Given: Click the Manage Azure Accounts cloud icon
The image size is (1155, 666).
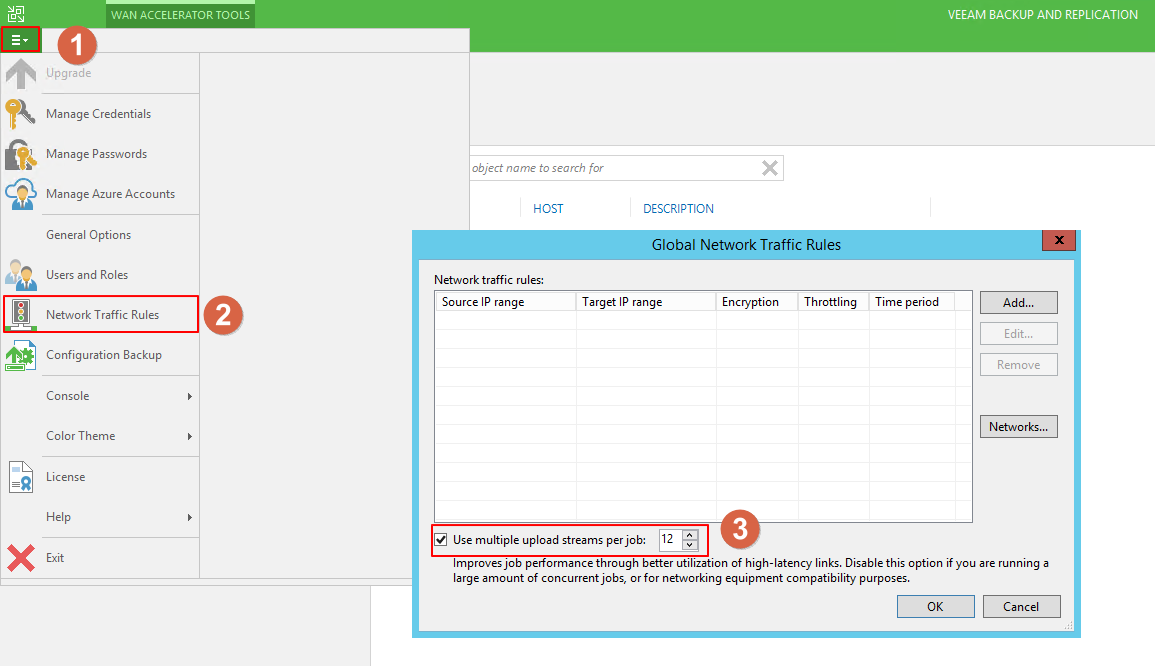Looking at the screenshot, I should pos(20,194).
